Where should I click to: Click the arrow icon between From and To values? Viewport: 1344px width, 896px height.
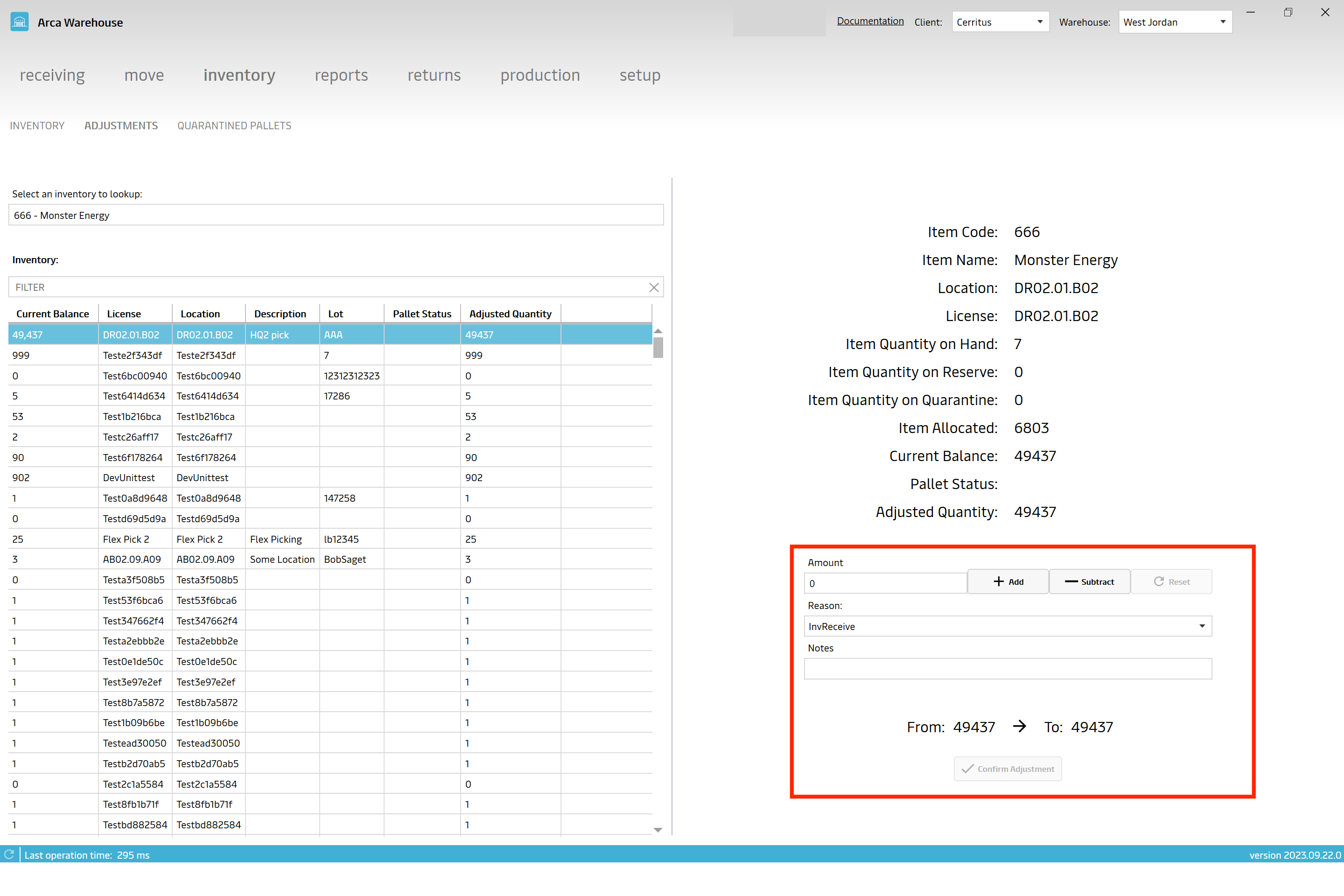click(1019, 727)
